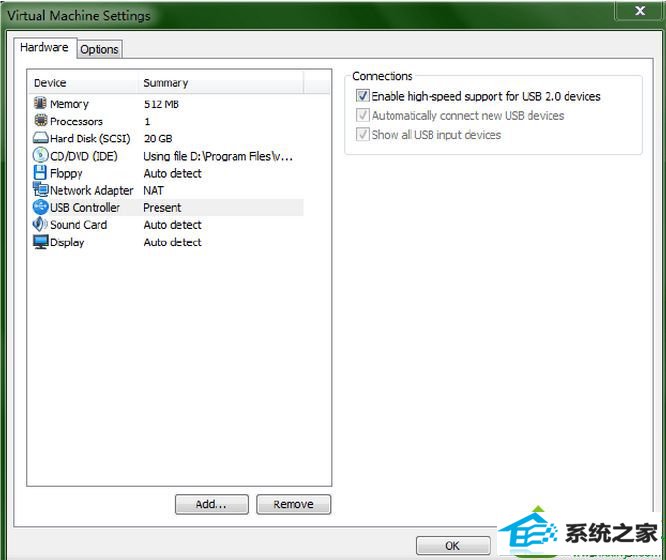Select the Network Adapter label
The height and width of the screenshot is (560, 666).
[92, 190]
